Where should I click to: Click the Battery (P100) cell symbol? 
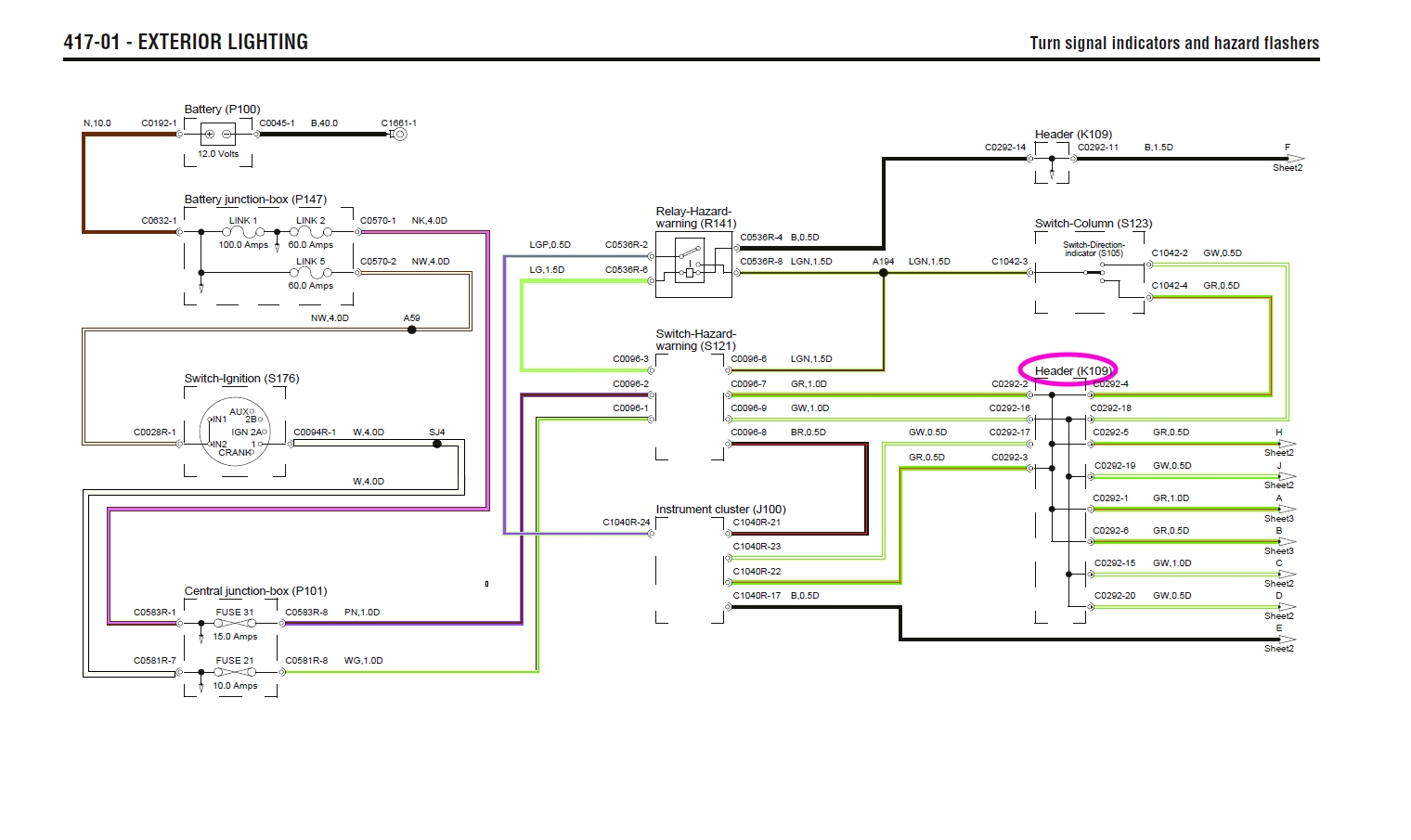[218, 135]
